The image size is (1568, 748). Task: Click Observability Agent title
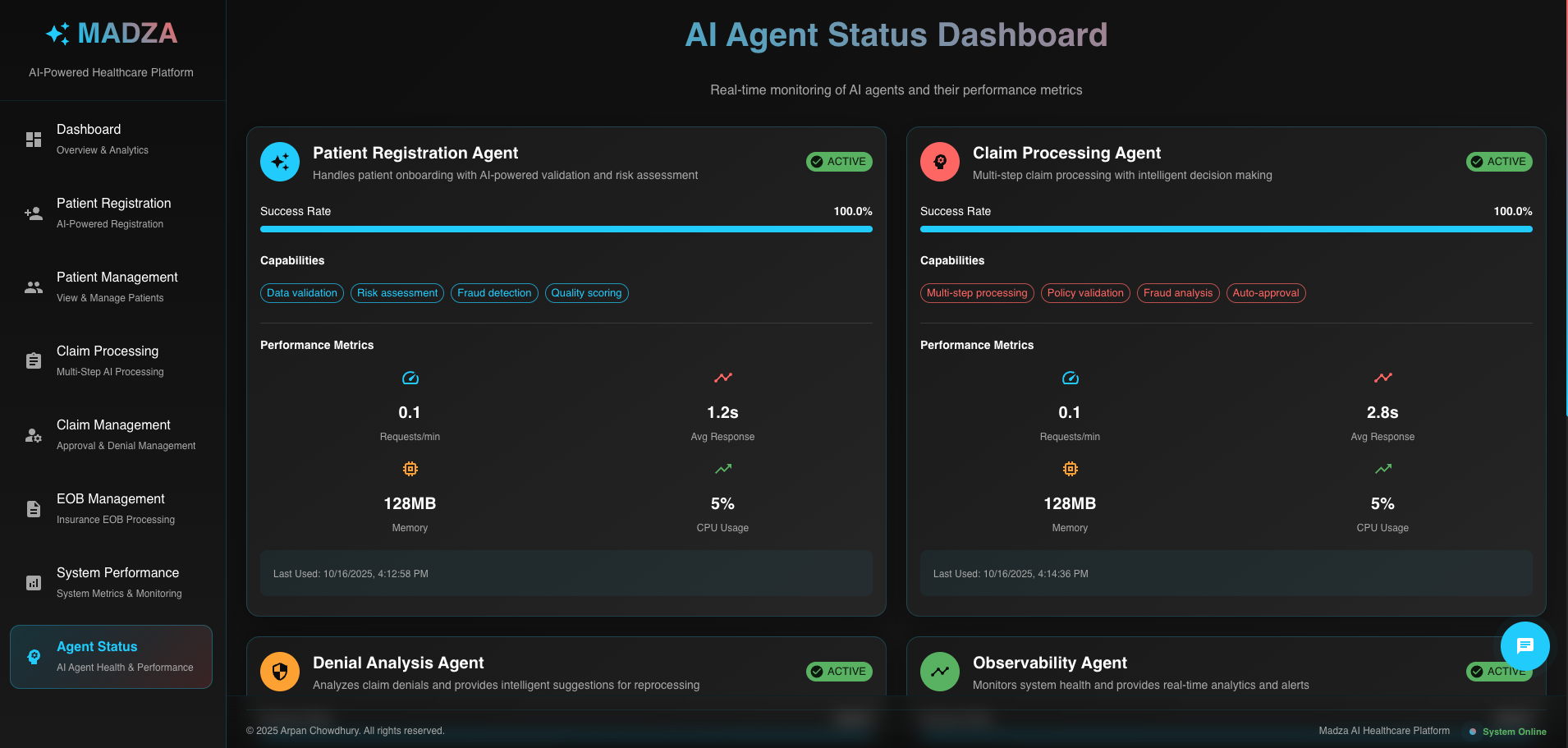1050,663
